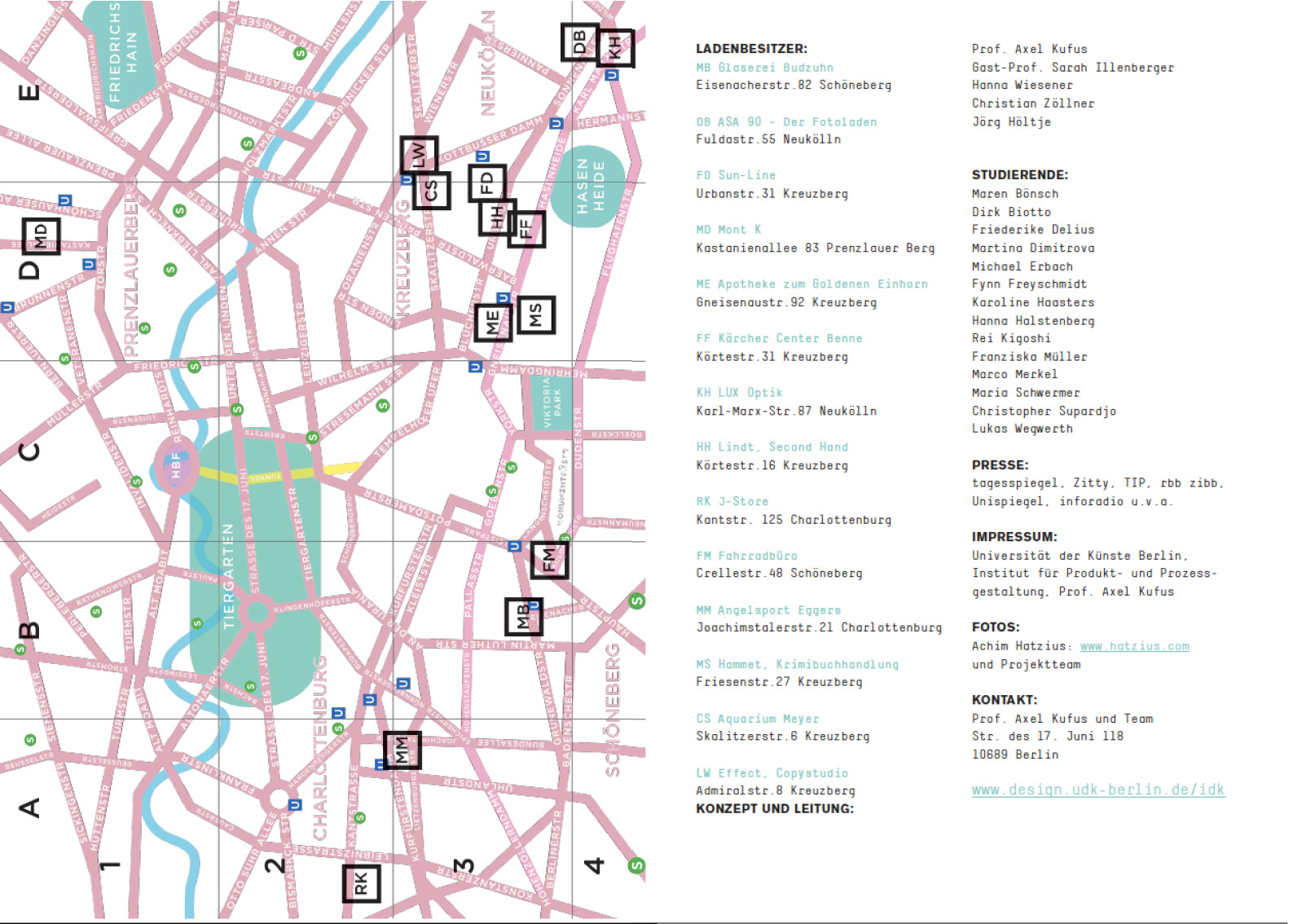
Task: Click the HBF station circle on map
Action: point(176,464)
